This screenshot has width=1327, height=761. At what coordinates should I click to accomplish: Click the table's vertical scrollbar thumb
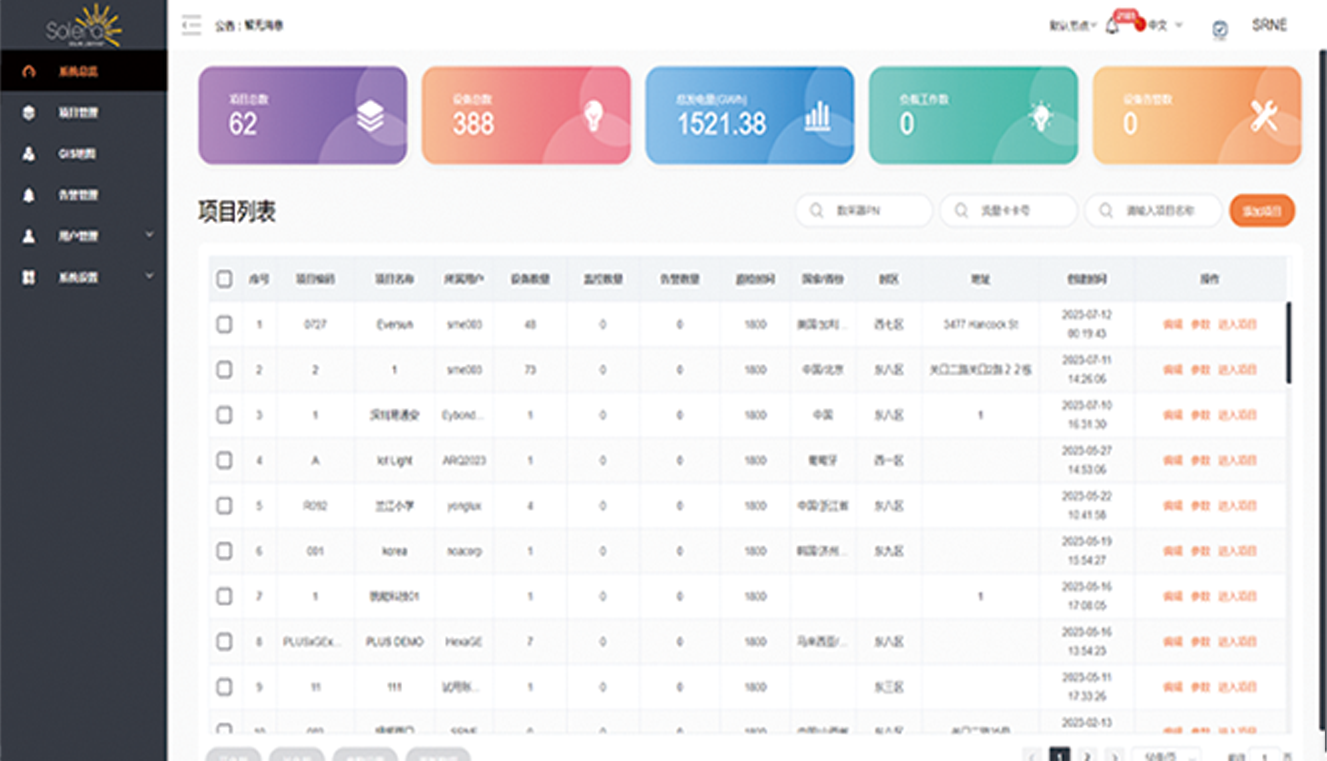tap(1289, 342)
